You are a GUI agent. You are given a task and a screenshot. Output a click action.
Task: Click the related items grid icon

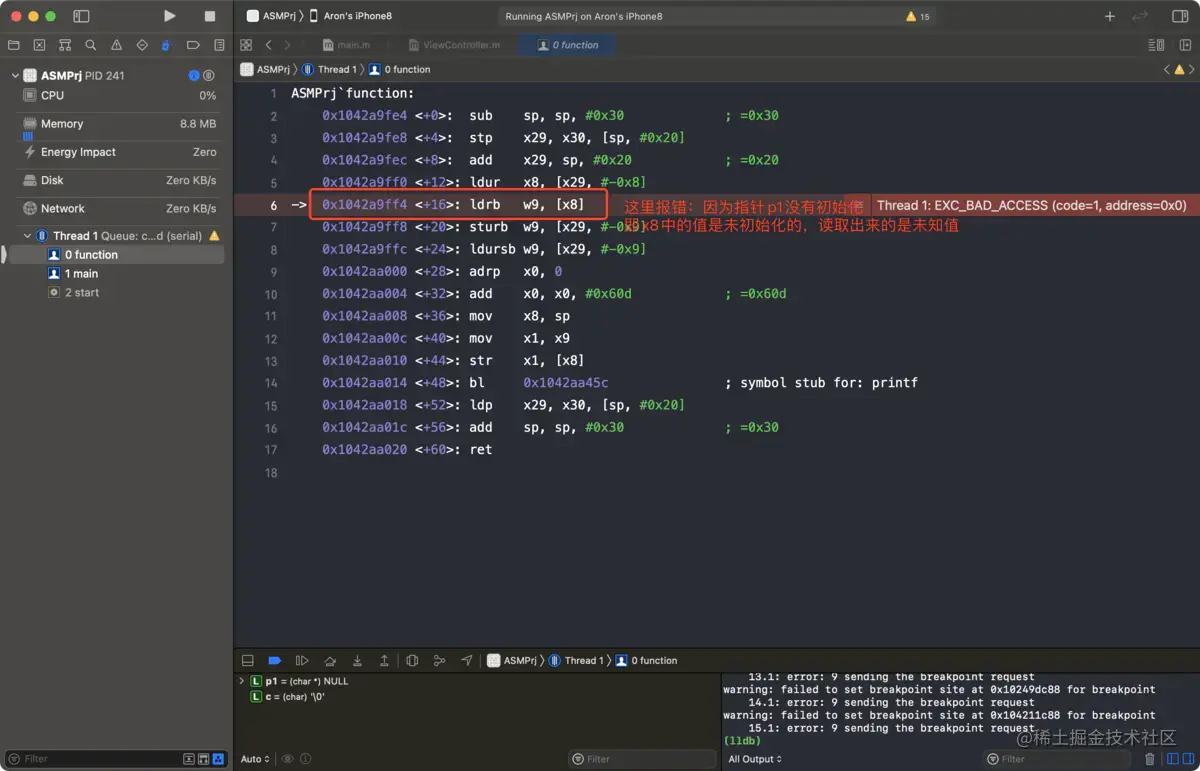246,45
